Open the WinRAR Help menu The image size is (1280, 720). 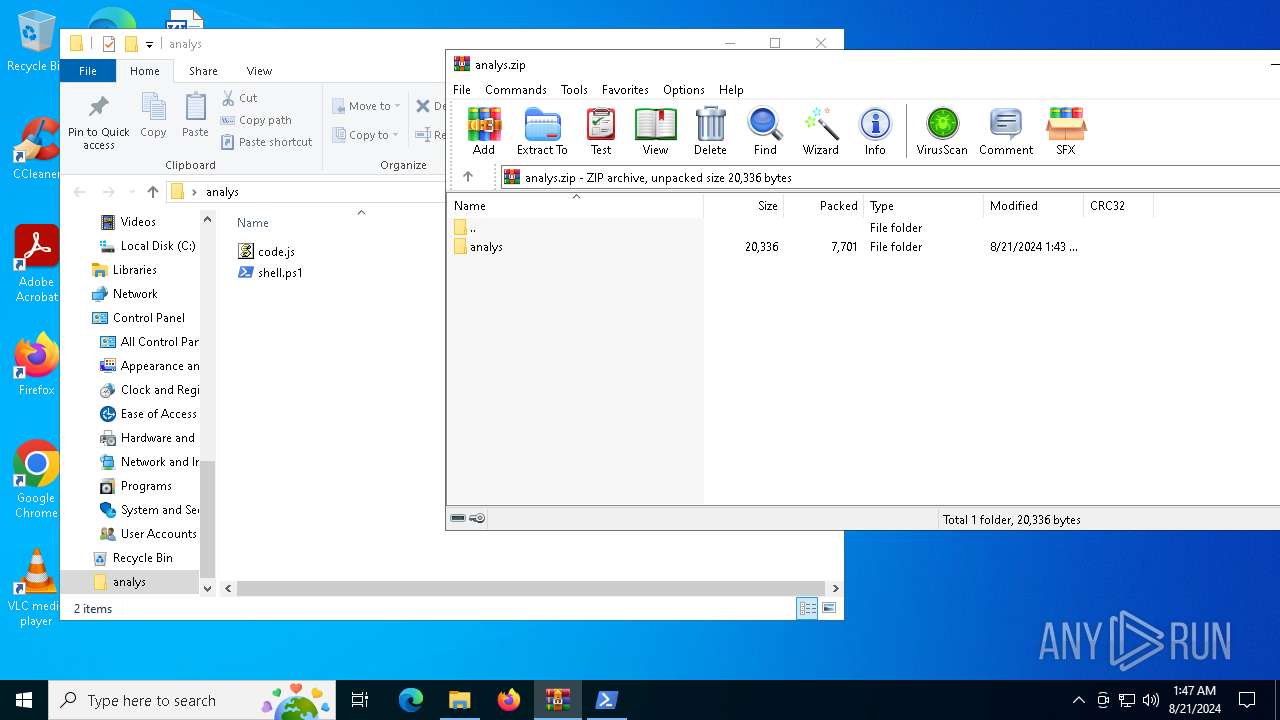731,89
